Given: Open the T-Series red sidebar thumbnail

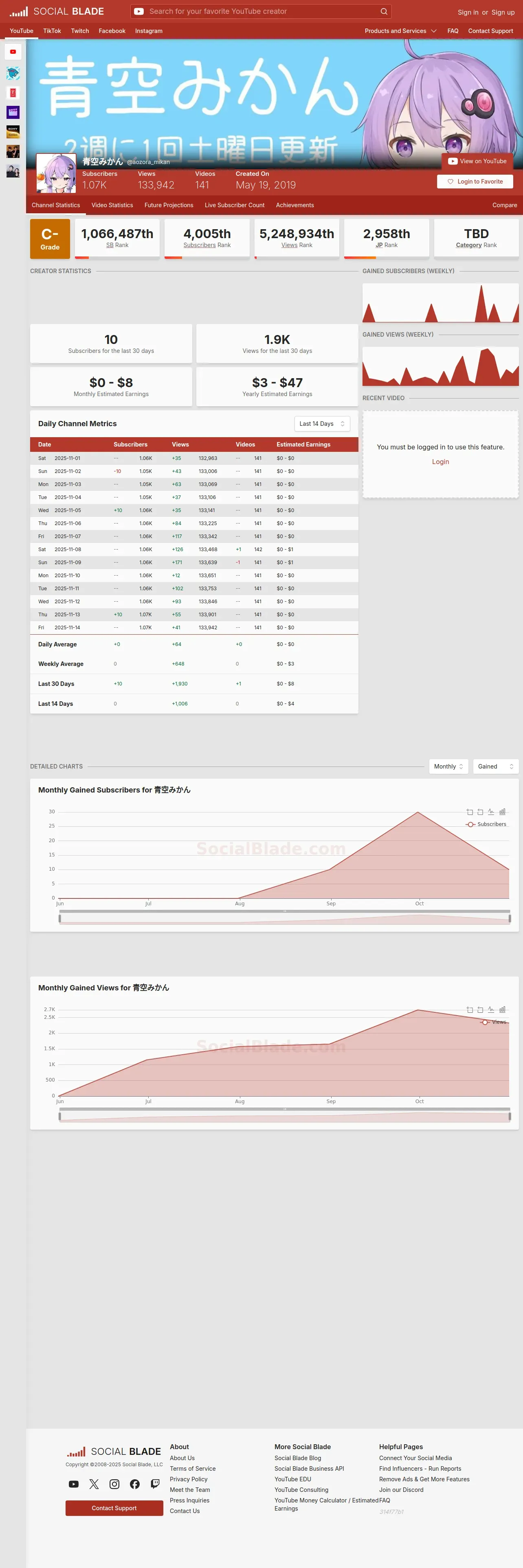Looking at the screenshot, I should 13,93.
